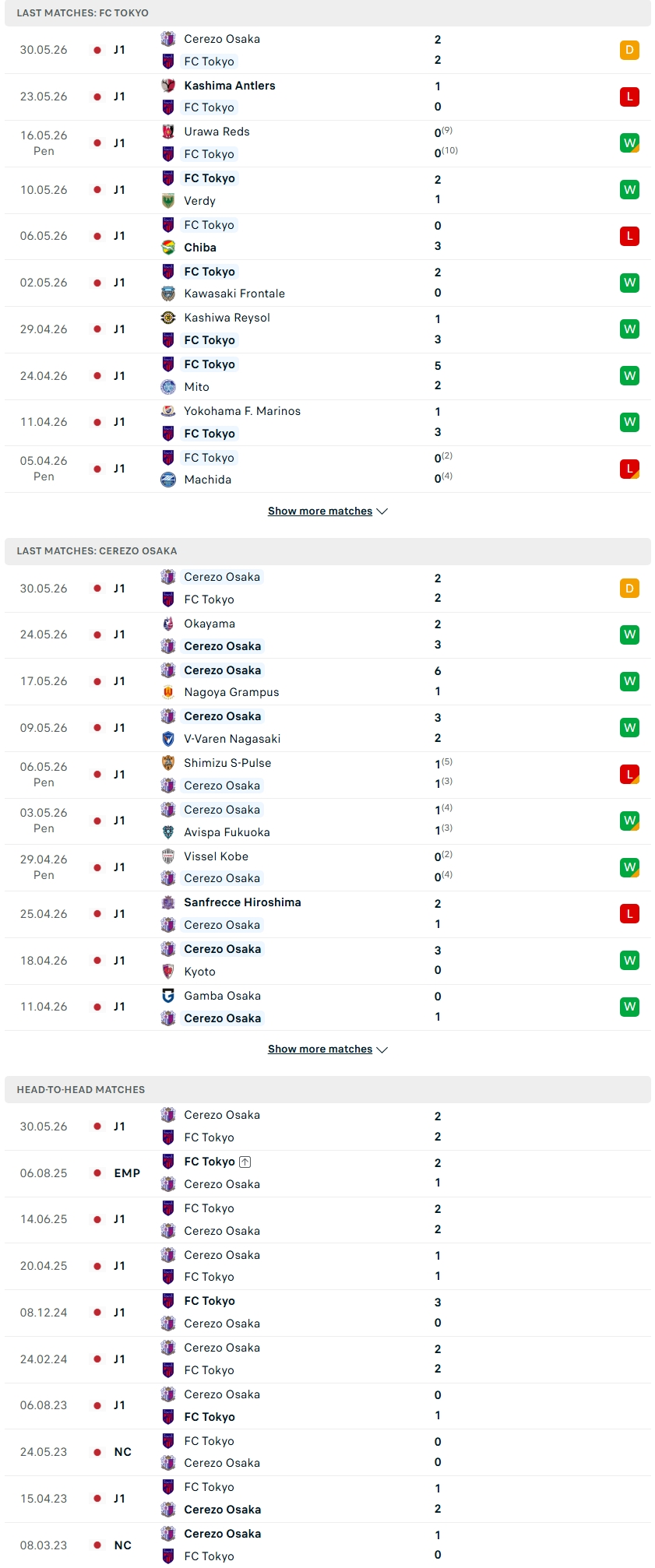The width and height of the screenshot is (655, 1568).
Task: Expand Show more matches under Cerezo Osaka
Action: coord(320,1049)
